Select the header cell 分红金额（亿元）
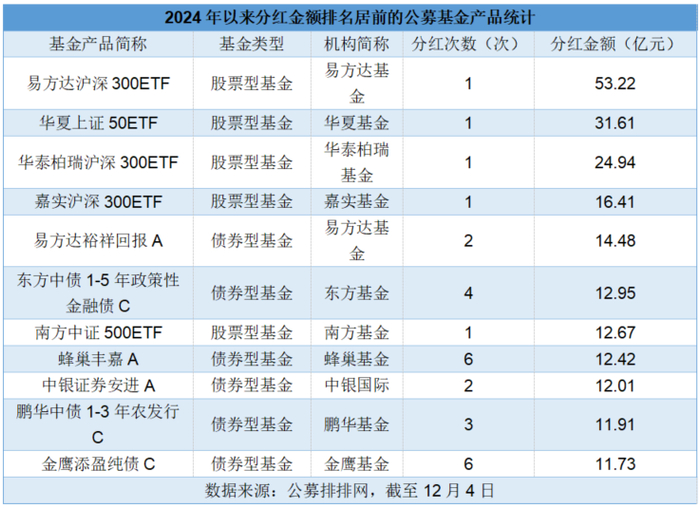700x508 pixels. pyautogui.click(x=615, y=44)
